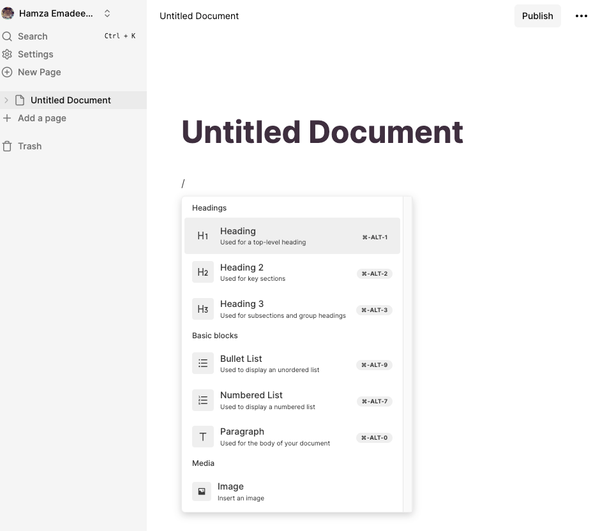Viewport: 600px width, 531px height.
Task: Click the Paragraph T icon
Action: 203,437
